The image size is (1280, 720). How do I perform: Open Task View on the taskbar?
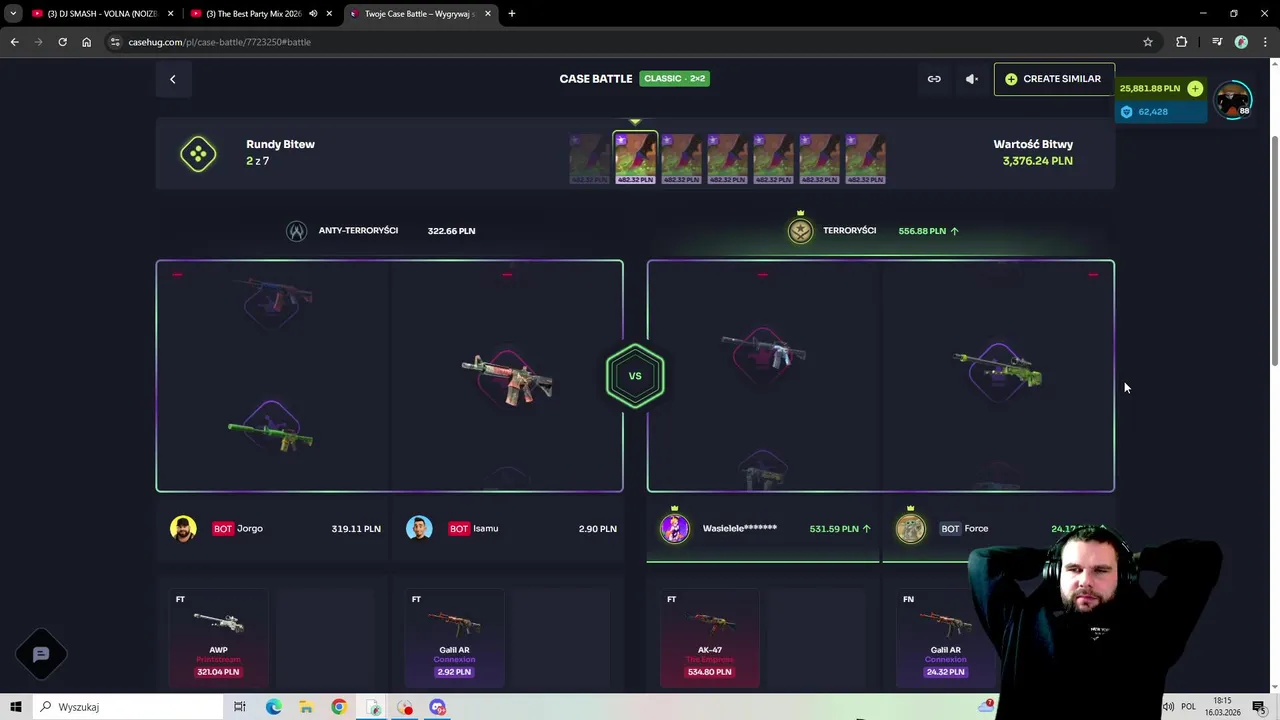click(240, 707)
